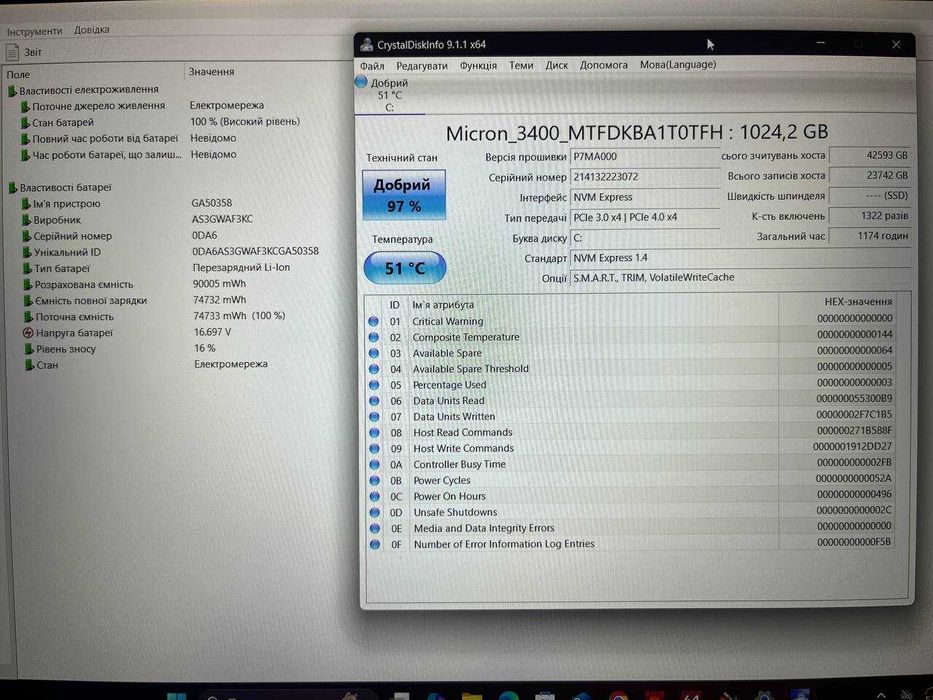
Task: Open the Теми menu
Action: click(x=521, y=65)
